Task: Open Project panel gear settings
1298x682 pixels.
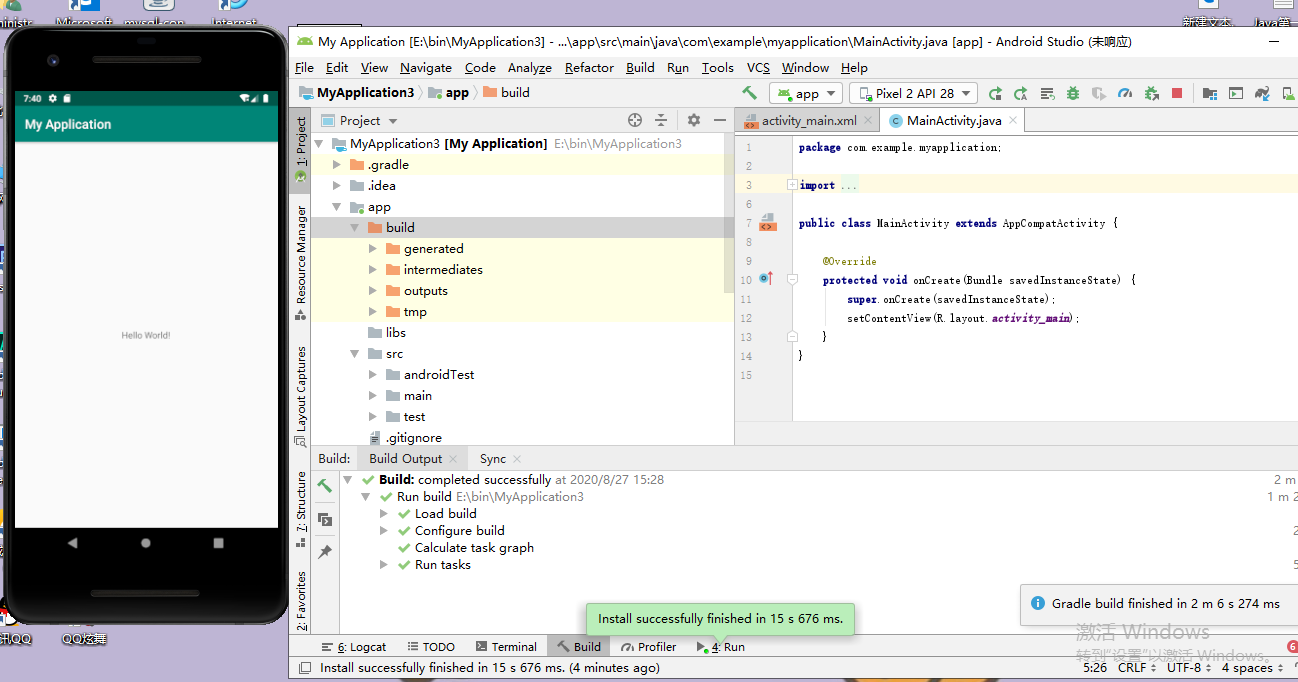Action: (x=694, y=120)
